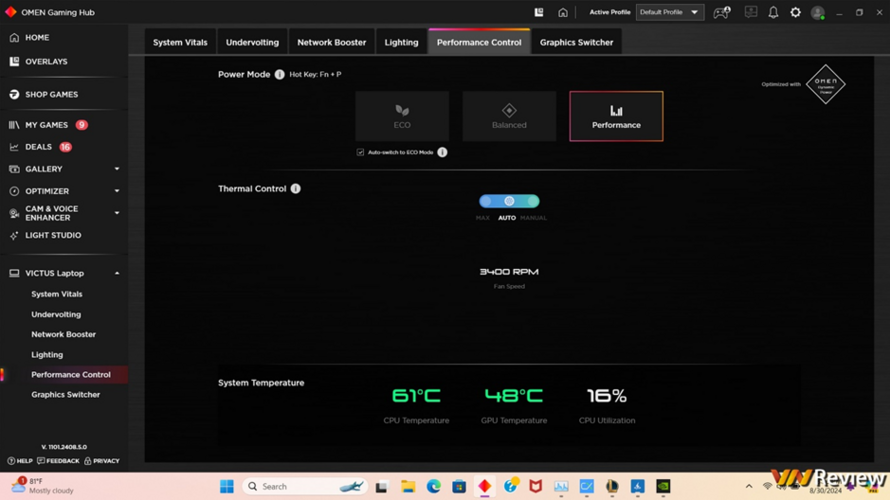
Task: Select Balanced power mode
Action: (509, 116)
